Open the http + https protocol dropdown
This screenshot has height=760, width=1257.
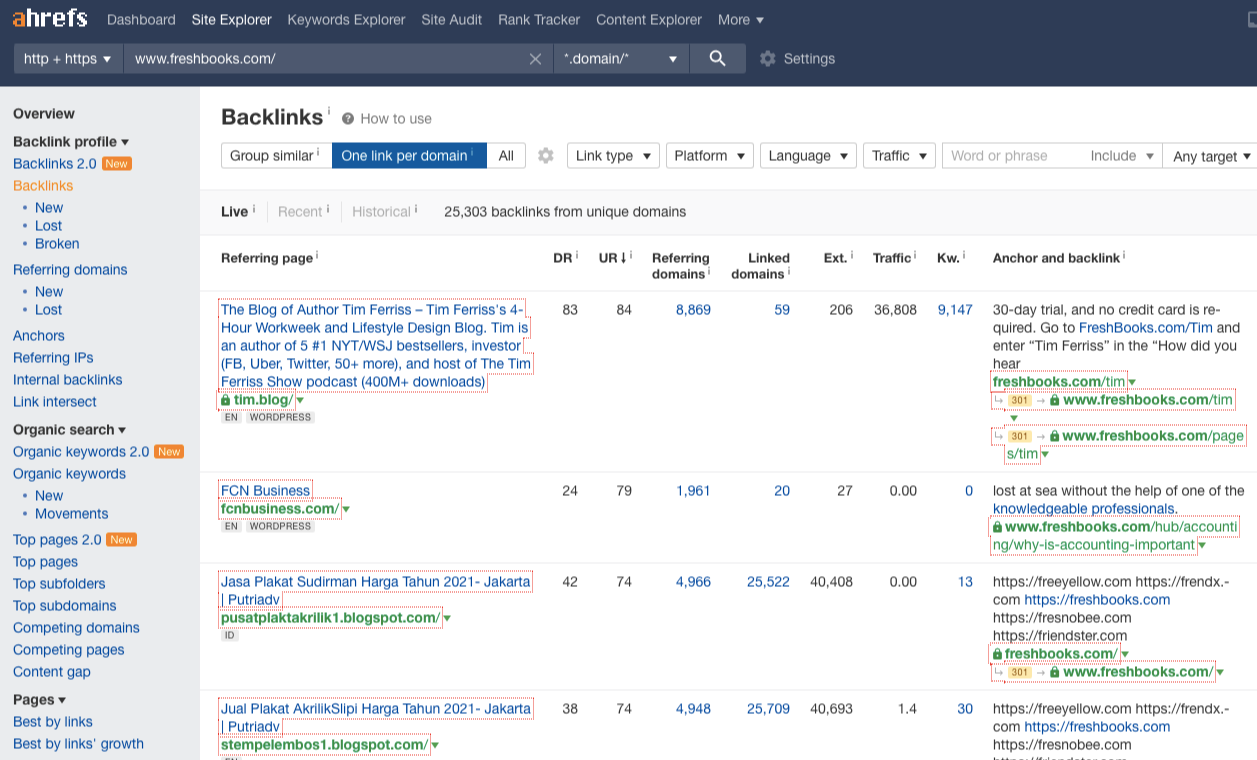tap(68, 59)
